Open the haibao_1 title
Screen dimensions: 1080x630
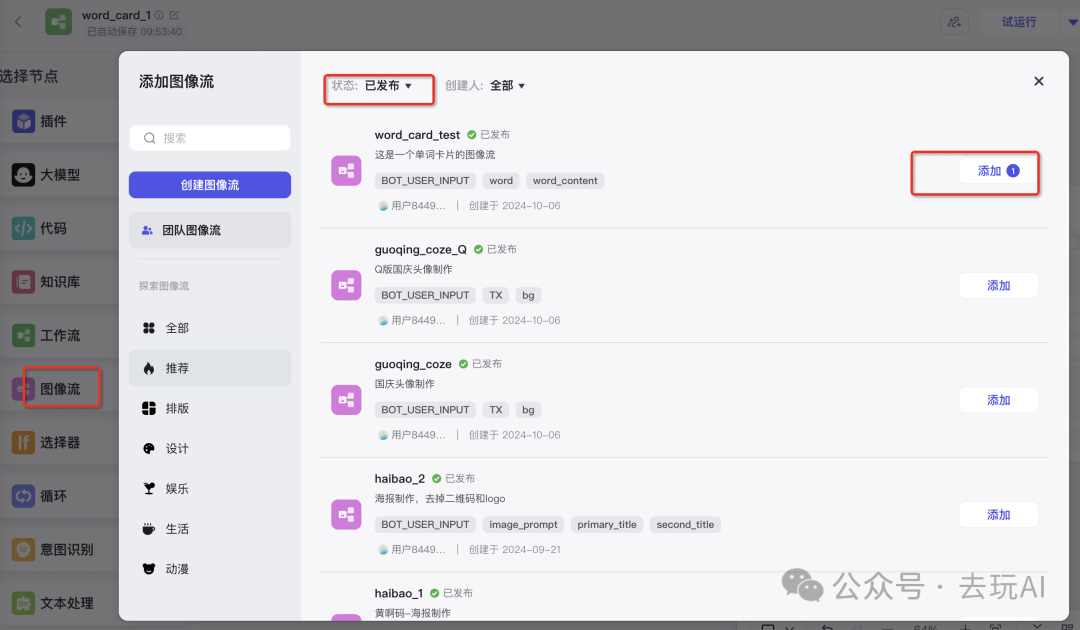pyautogui.click(x=399, y=593)
